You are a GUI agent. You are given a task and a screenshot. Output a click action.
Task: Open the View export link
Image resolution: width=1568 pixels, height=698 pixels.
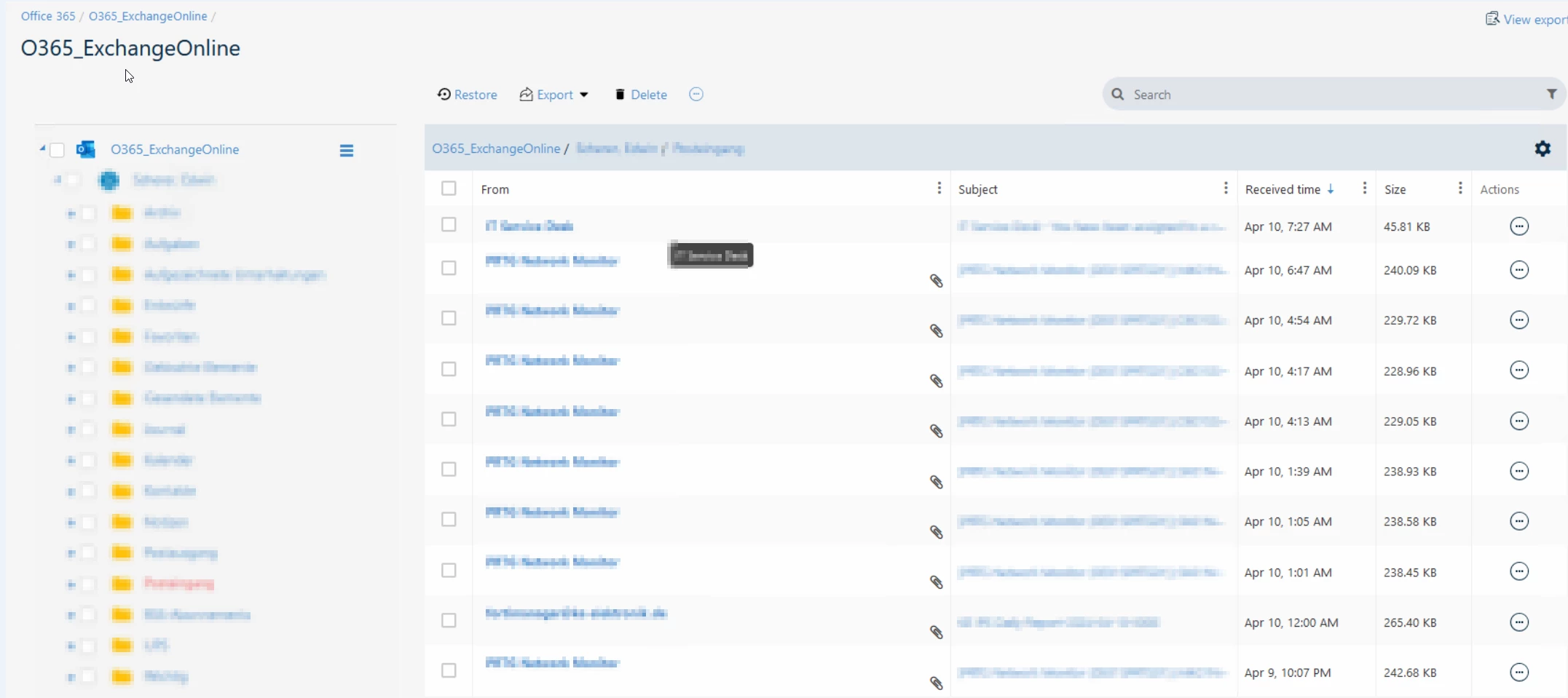[1528, 19]
